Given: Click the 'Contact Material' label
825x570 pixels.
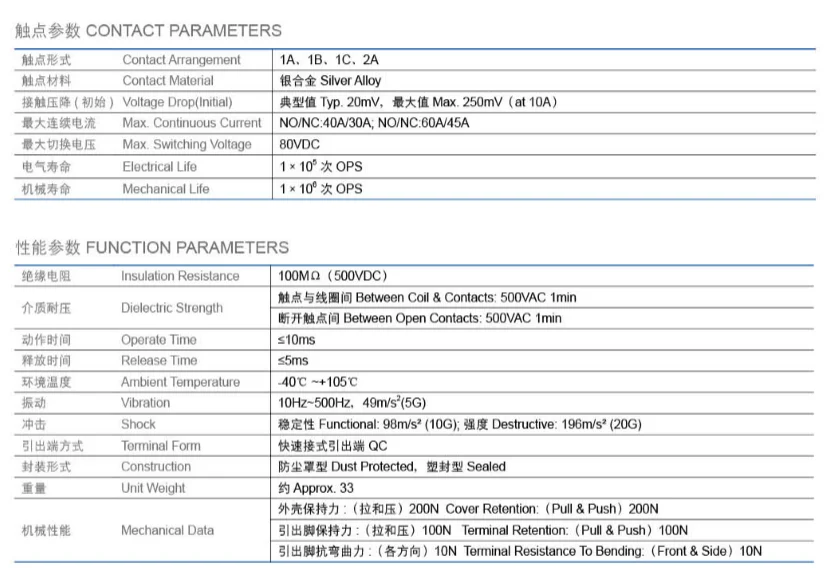Looking at the screenshot, I should [x=168, y=81].
